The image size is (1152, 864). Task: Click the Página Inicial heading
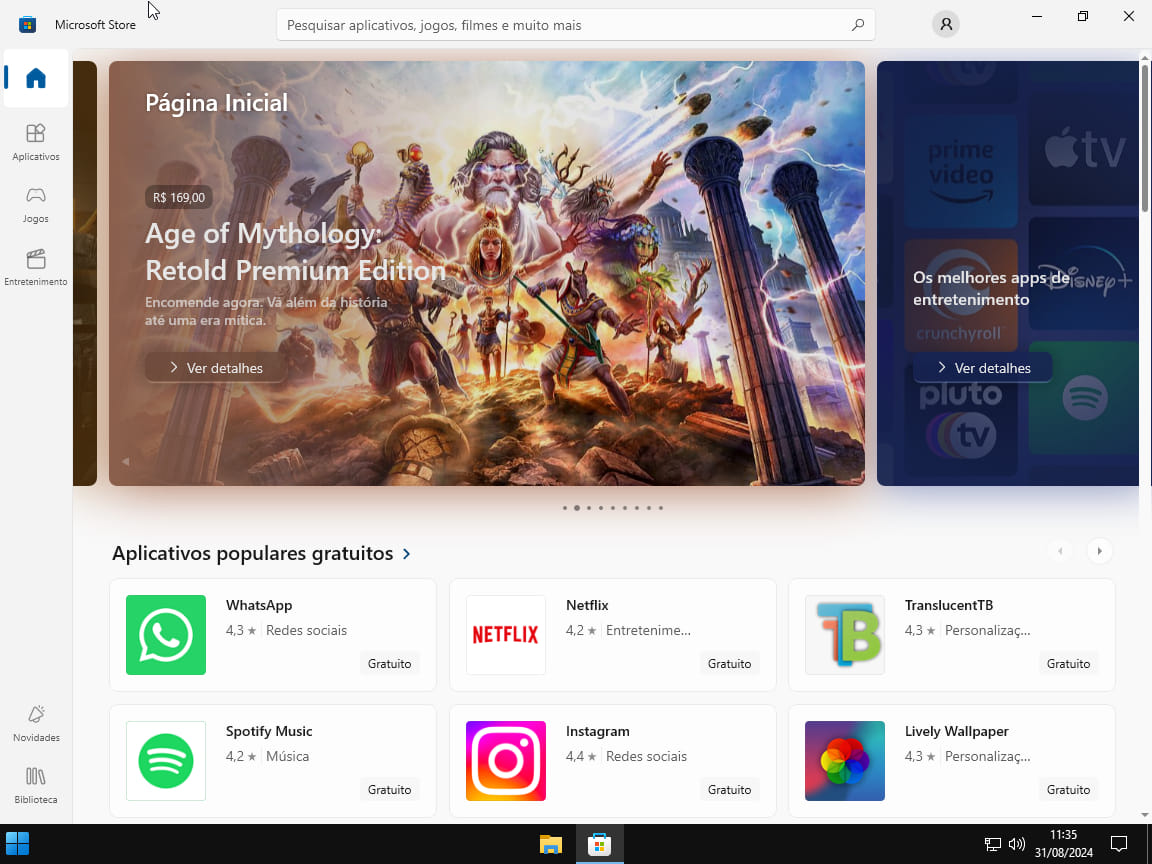point(216,103)
